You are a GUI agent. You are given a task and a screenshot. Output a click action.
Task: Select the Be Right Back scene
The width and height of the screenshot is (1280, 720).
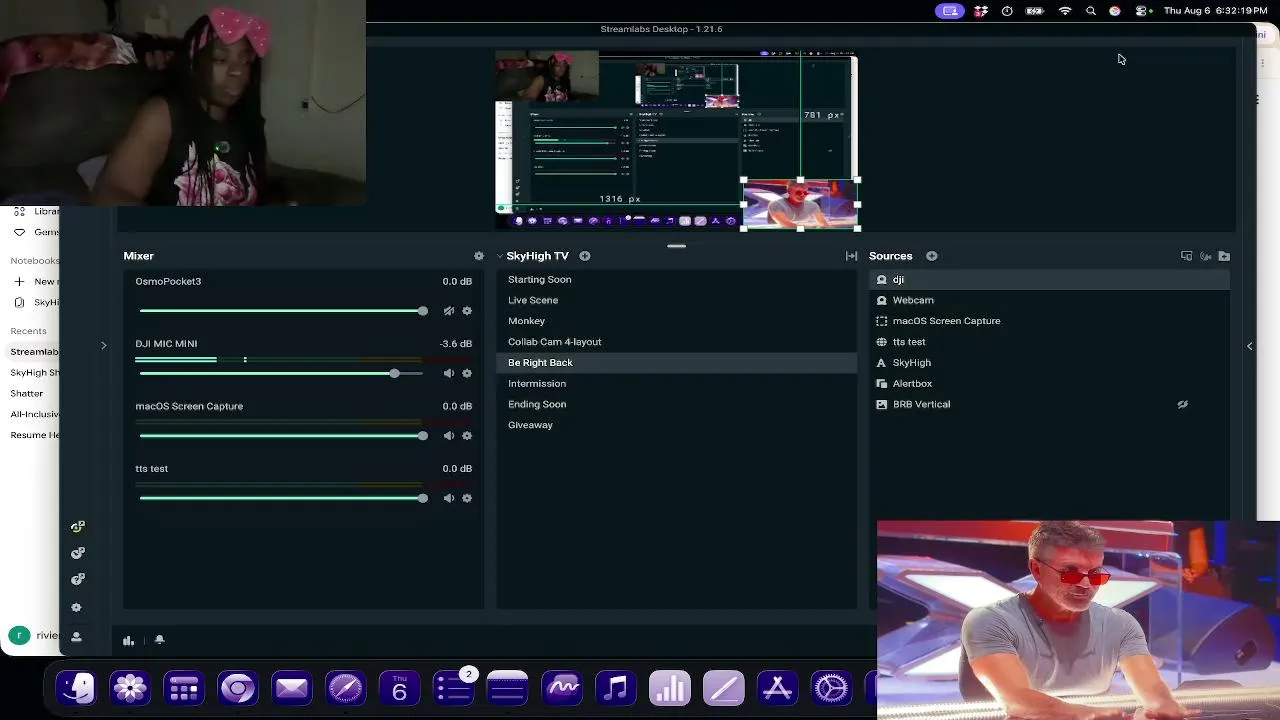pos(676,363)
